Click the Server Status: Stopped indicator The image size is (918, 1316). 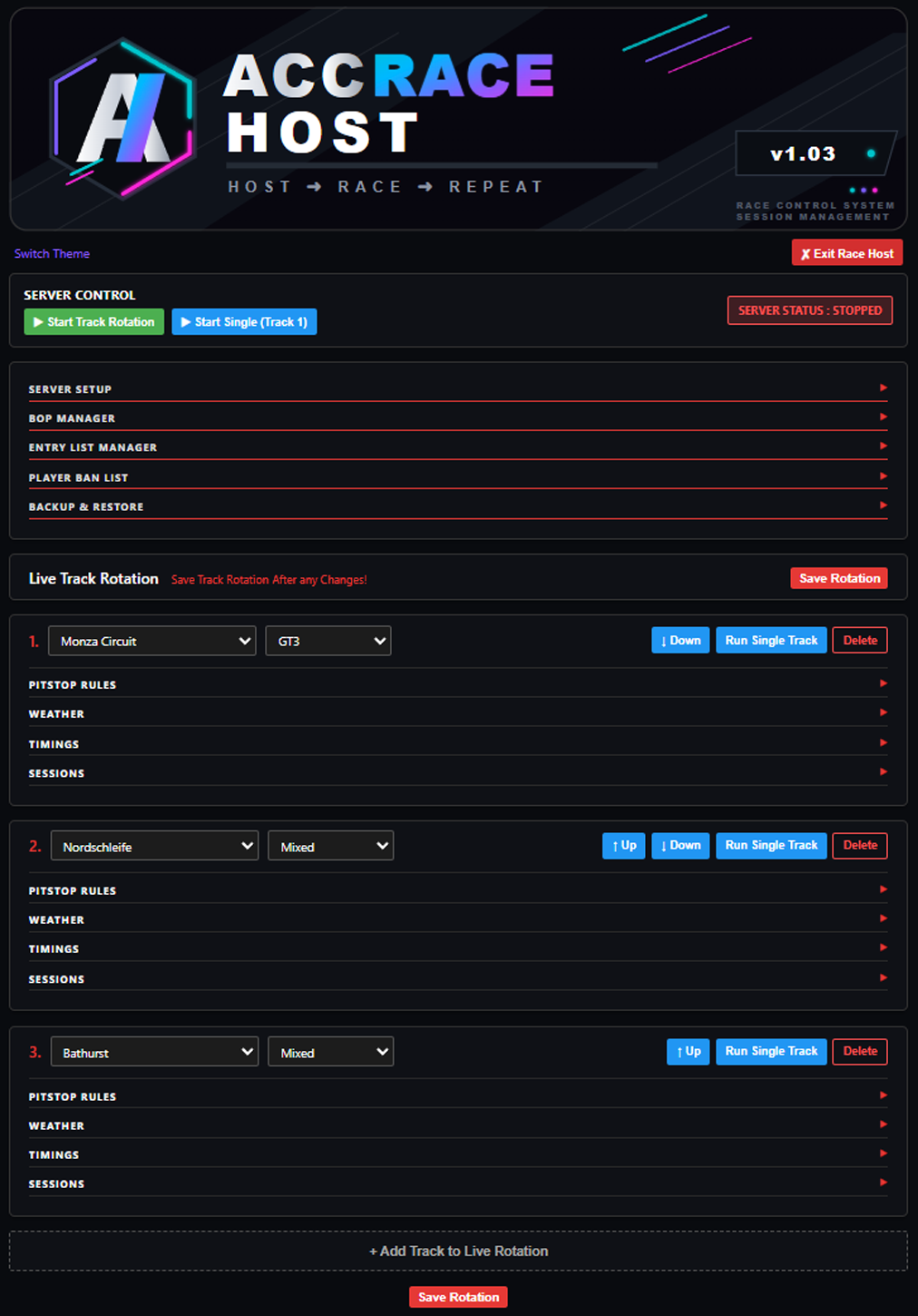click(x=810, y=310)
